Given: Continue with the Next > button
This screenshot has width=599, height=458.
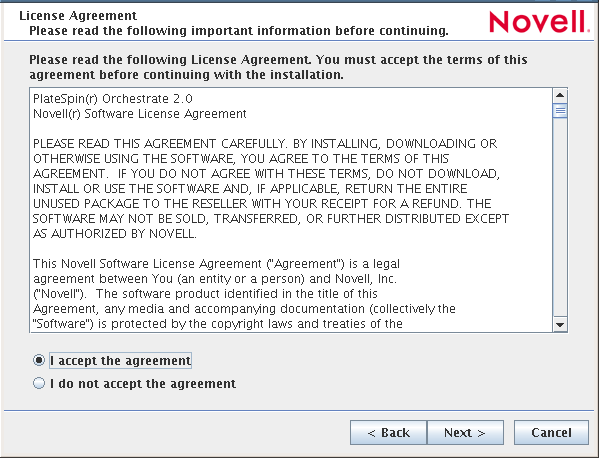Looking at the screenshot, I should coord(465,432).
